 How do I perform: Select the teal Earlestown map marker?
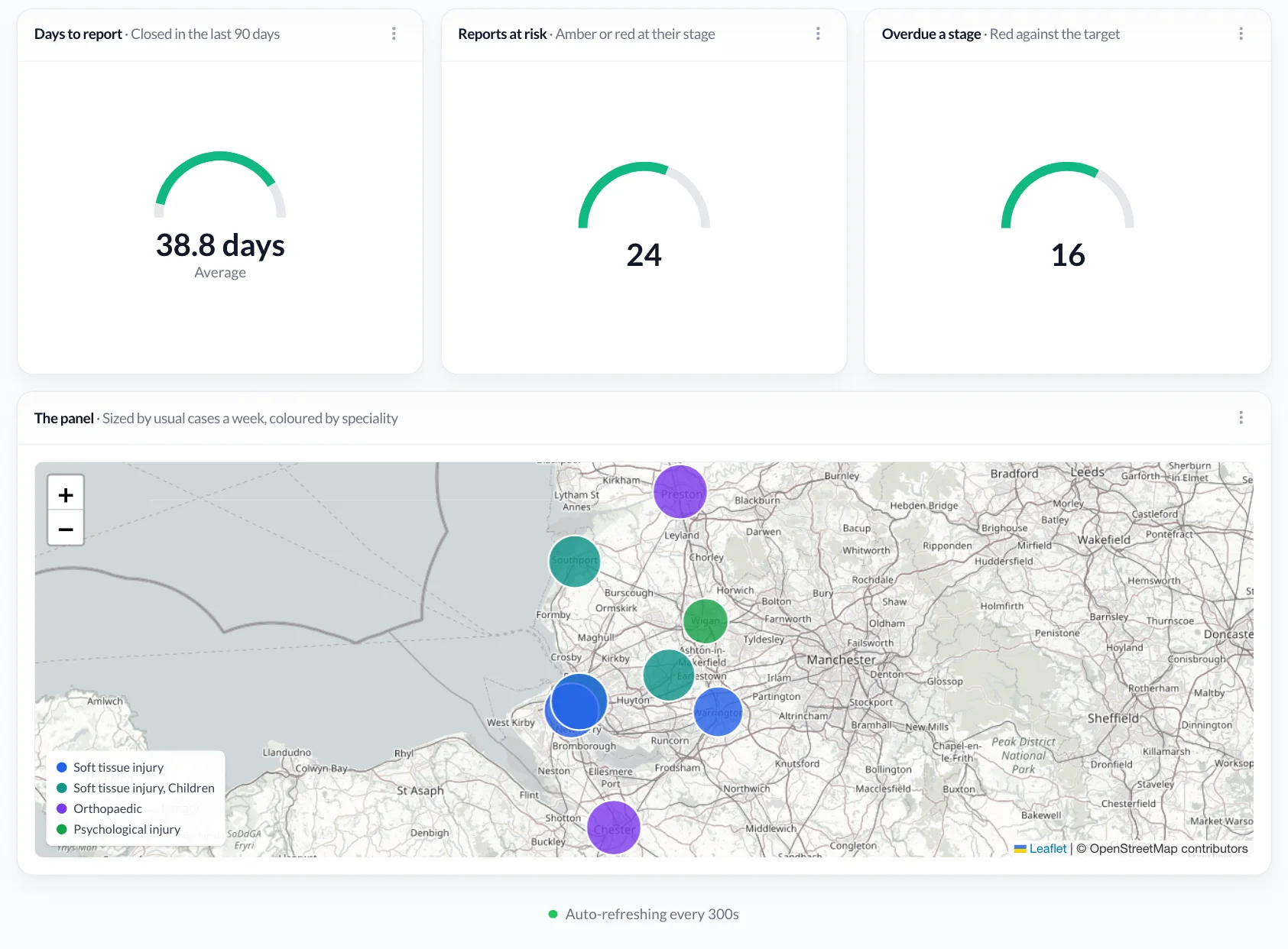click(669, 675)
